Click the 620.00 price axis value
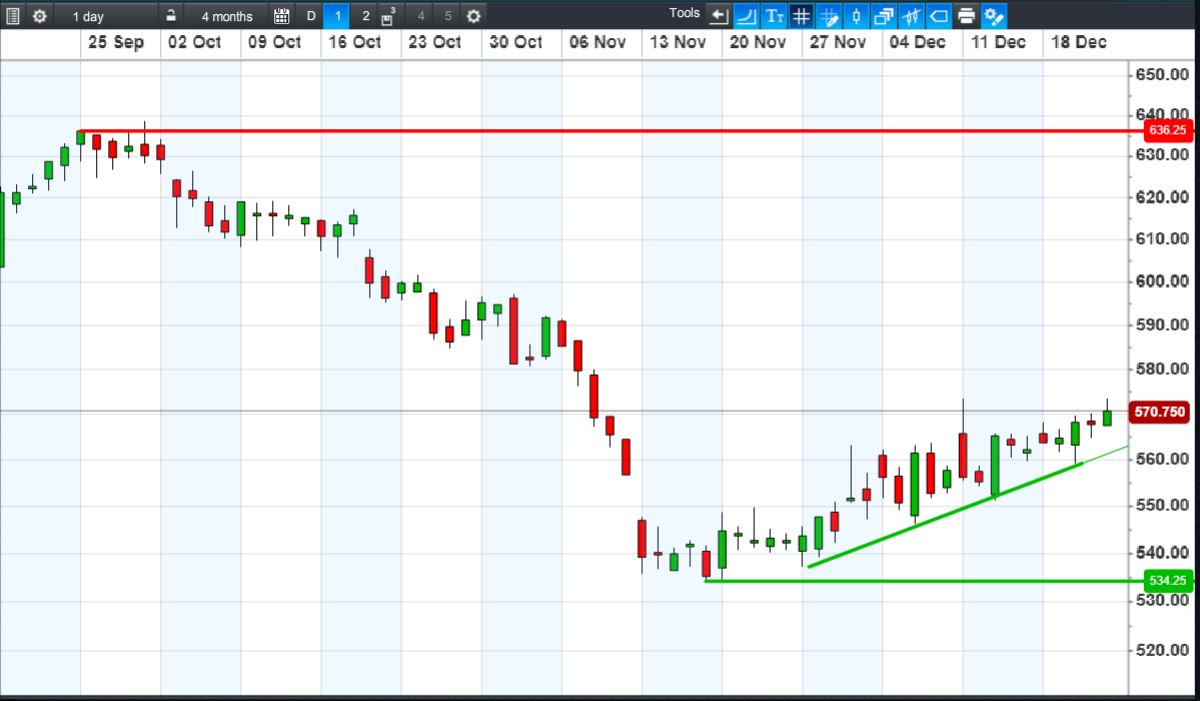The image size is (1200, 701). [x=1161, y=197]
